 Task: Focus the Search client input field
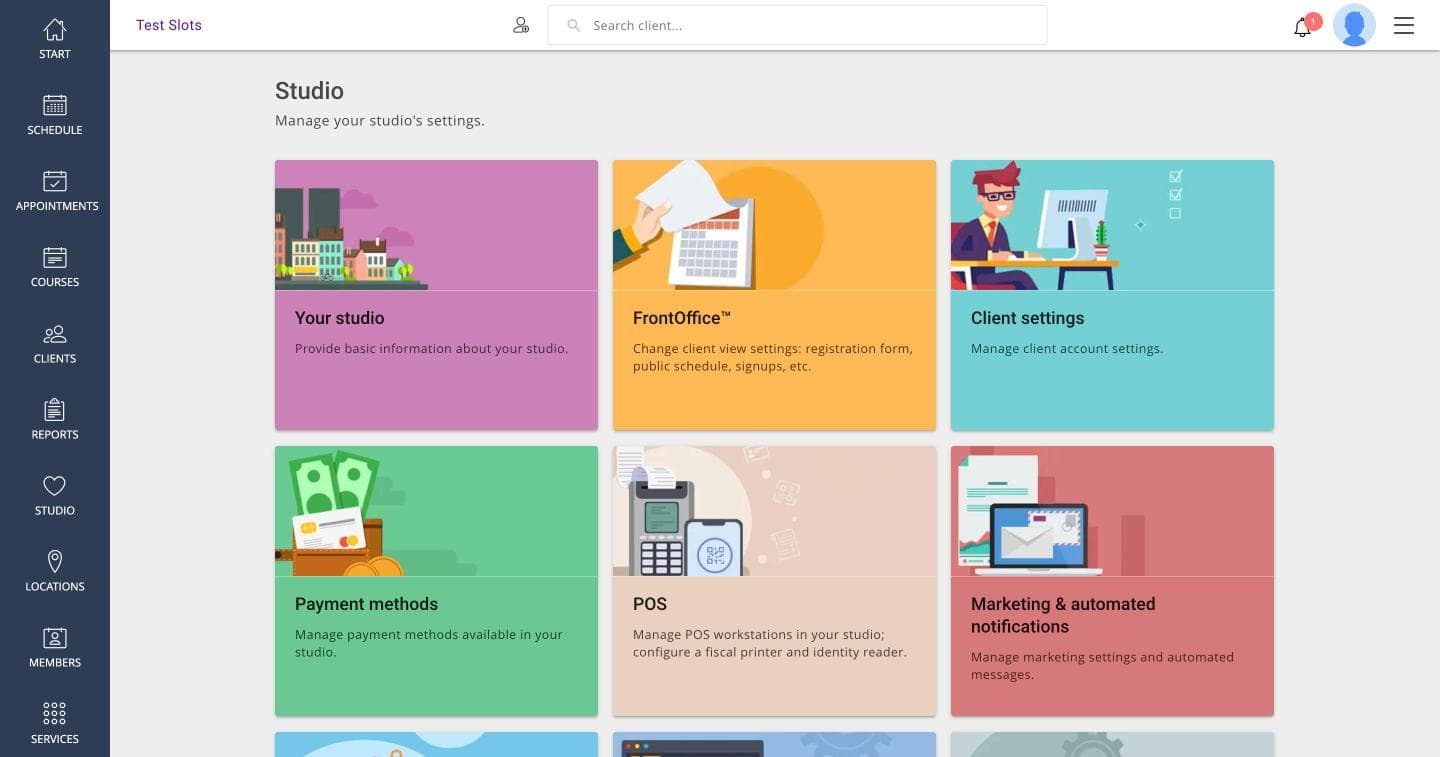click(797, 25)
